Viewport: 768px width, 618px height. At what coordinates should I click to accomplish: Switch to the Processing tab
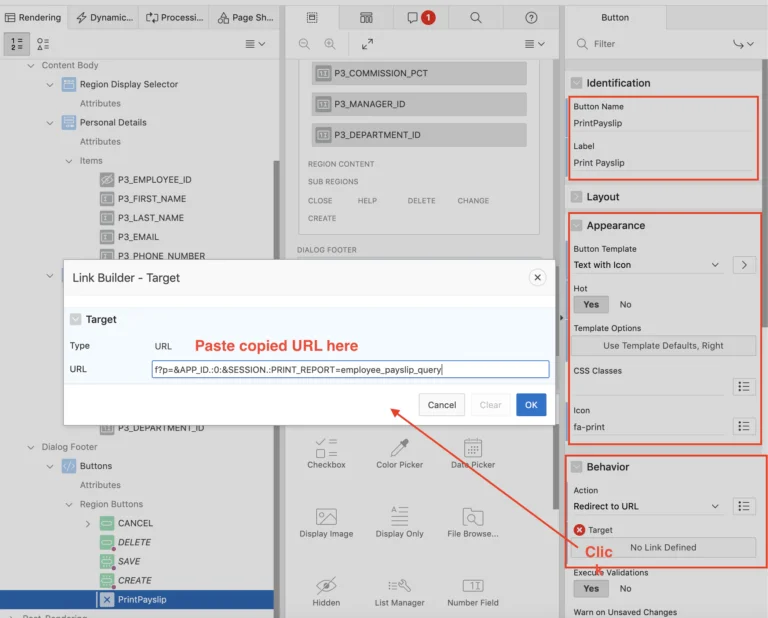[174, 18]
